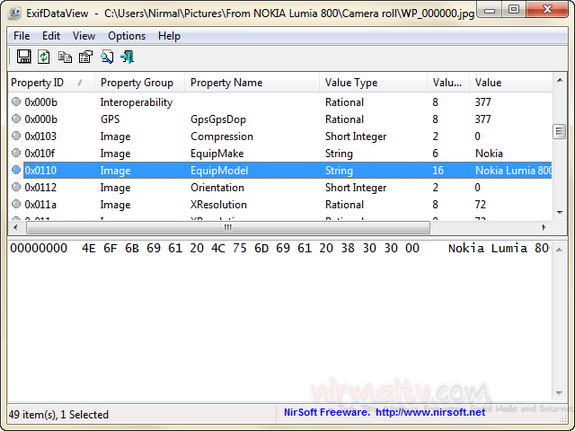This screenshot has height=431, width=575.
Task: Click the bullet icon of row 0x011a
Action: (x=16, y=204)
